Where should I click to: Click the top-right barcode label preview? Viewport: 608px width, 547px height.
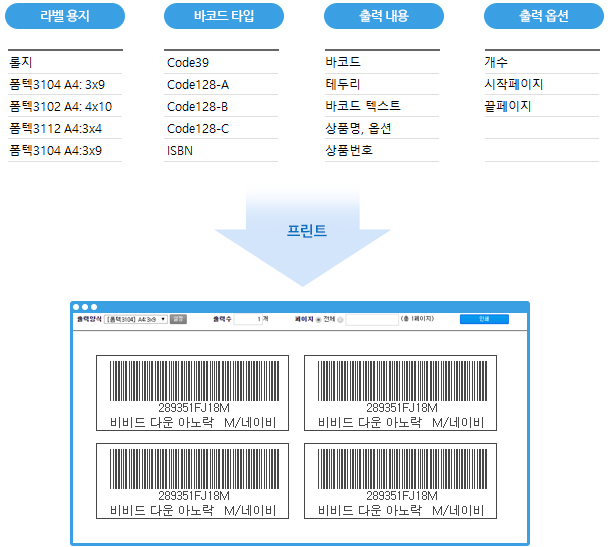(x=401, y=393)
